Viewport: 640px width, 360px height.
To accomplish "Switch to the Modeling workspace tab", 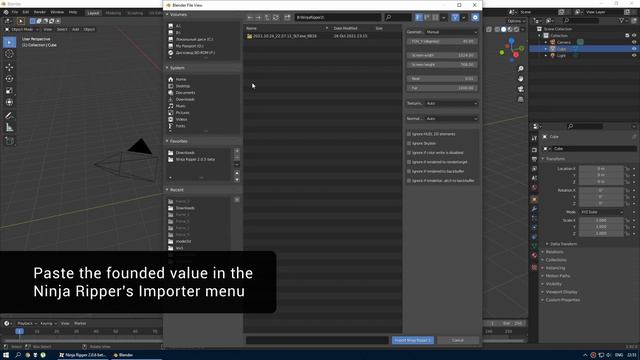I will [113, 13].
